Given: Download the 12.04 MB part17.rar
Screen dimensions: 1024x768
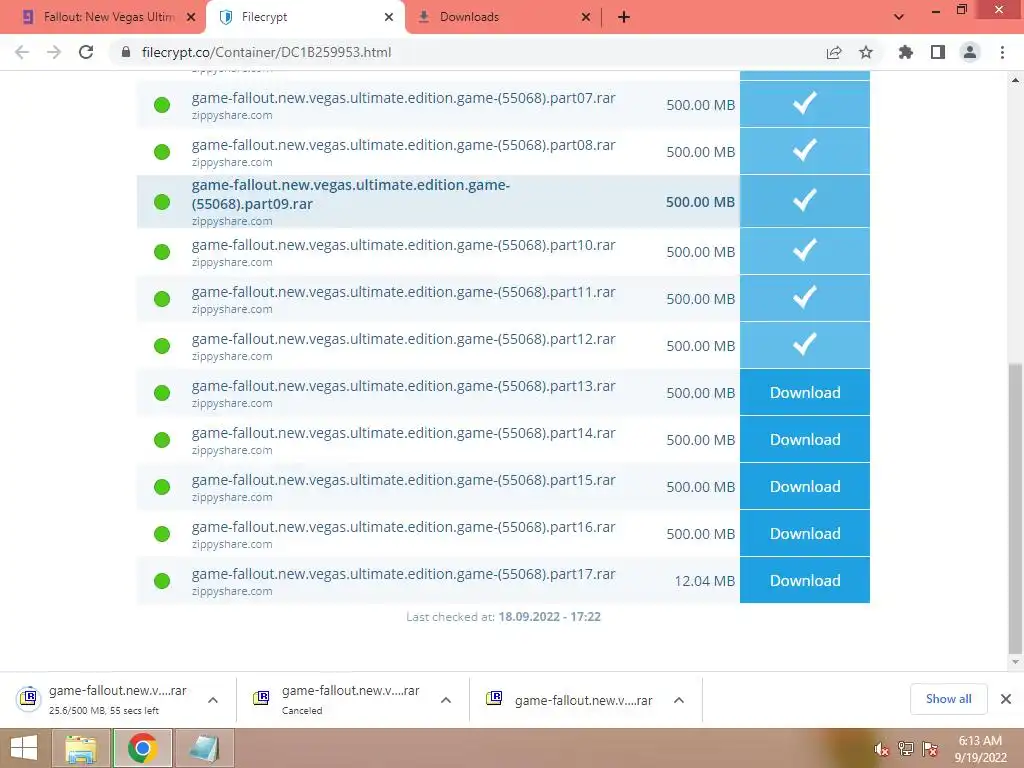Looking at the screenshot, I should click(805, 580).
